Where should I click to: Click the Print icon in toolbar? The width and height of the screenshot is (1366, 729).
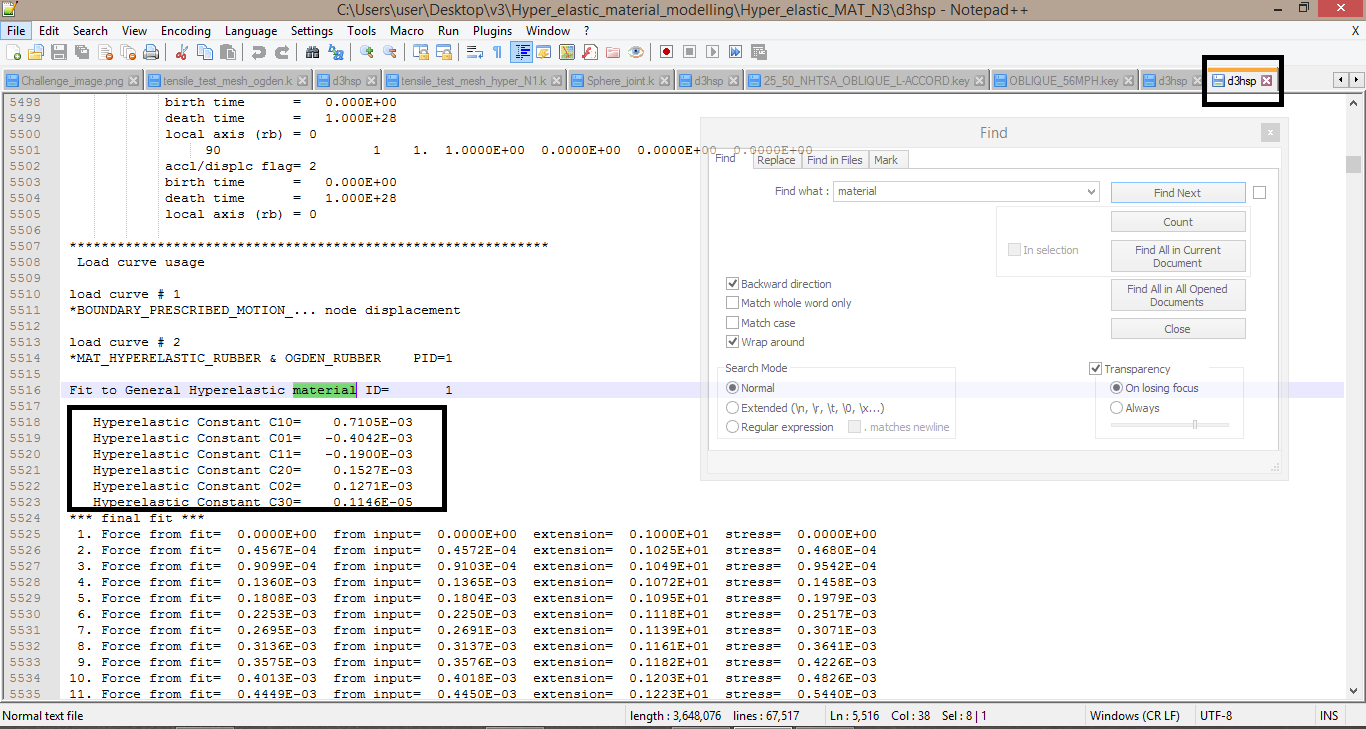point(151,52)
